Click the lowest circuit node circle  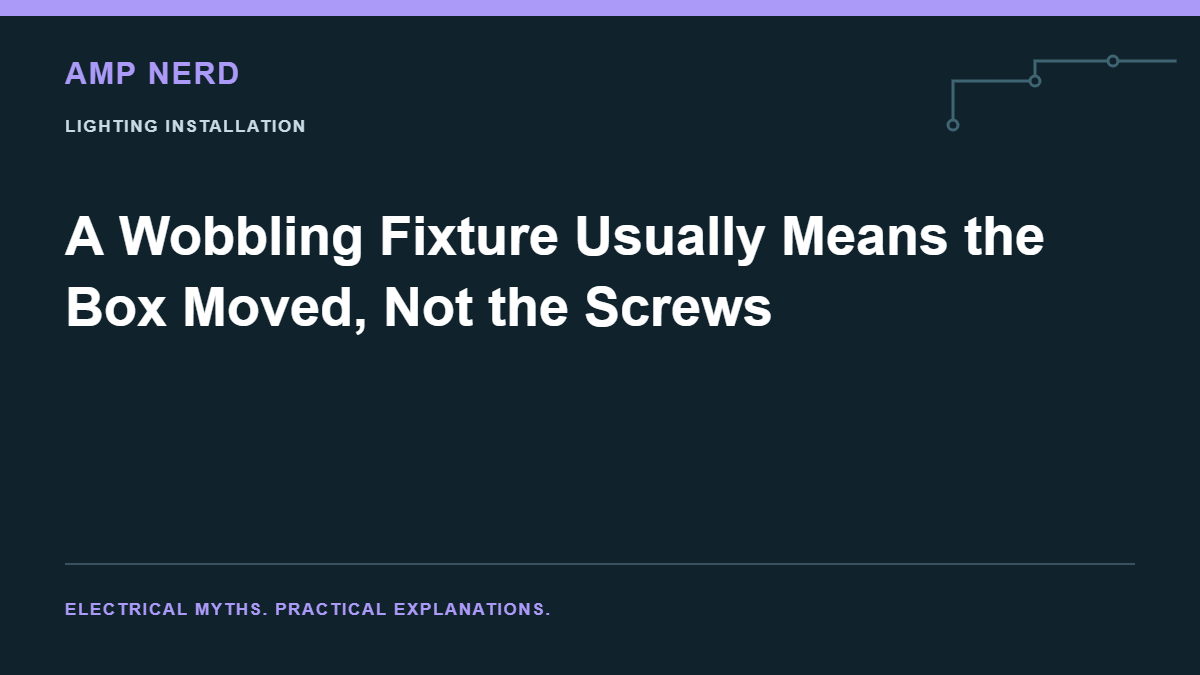(x=953, y=125)
